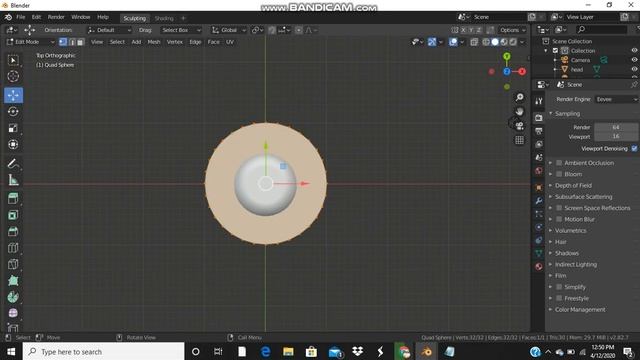The width and height of the screenshot is (640, 360).
Task: Select the Inset Faces tool
Action: tap(13, 215)
